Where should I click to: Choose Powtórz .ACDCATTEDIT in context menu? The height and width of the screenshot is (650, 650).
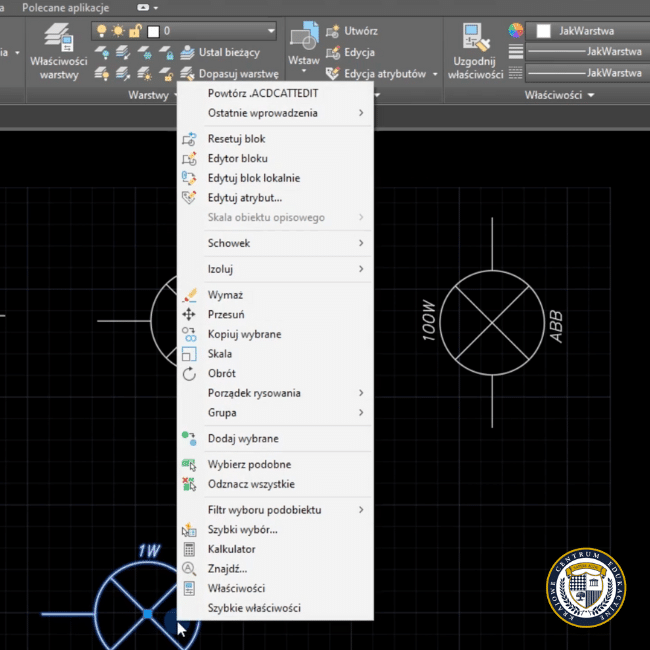coord(276,93)
